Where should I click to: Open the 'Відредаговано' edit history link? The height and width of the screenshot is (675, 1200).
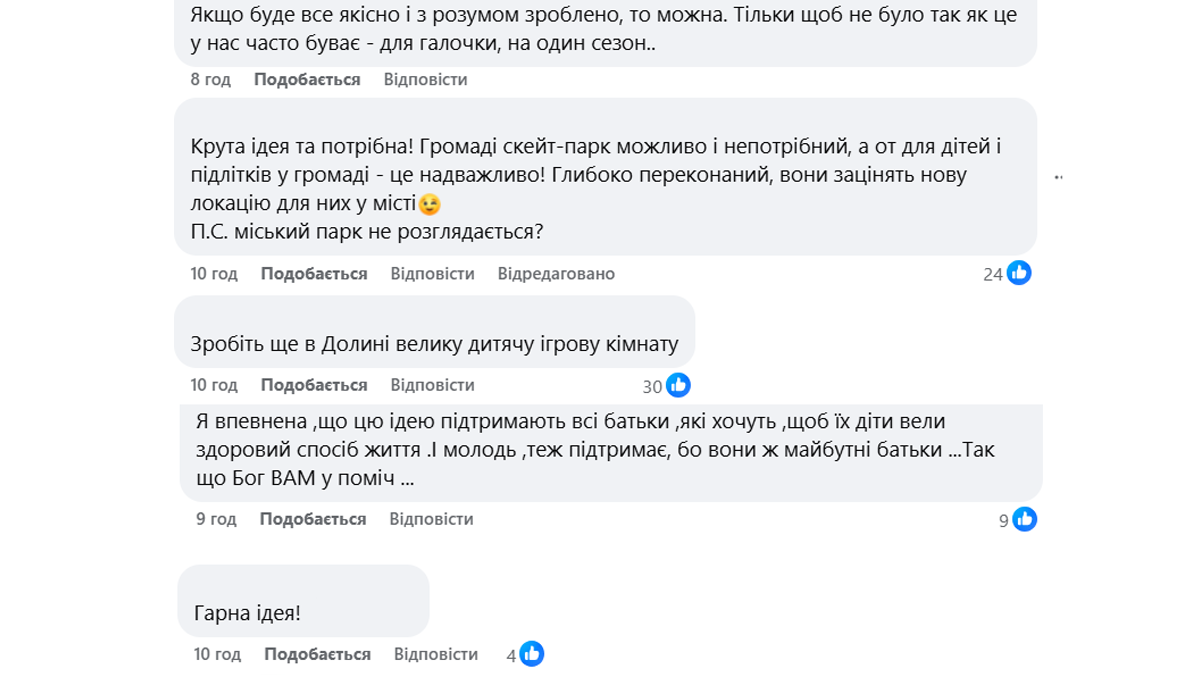tap(556, 274)
